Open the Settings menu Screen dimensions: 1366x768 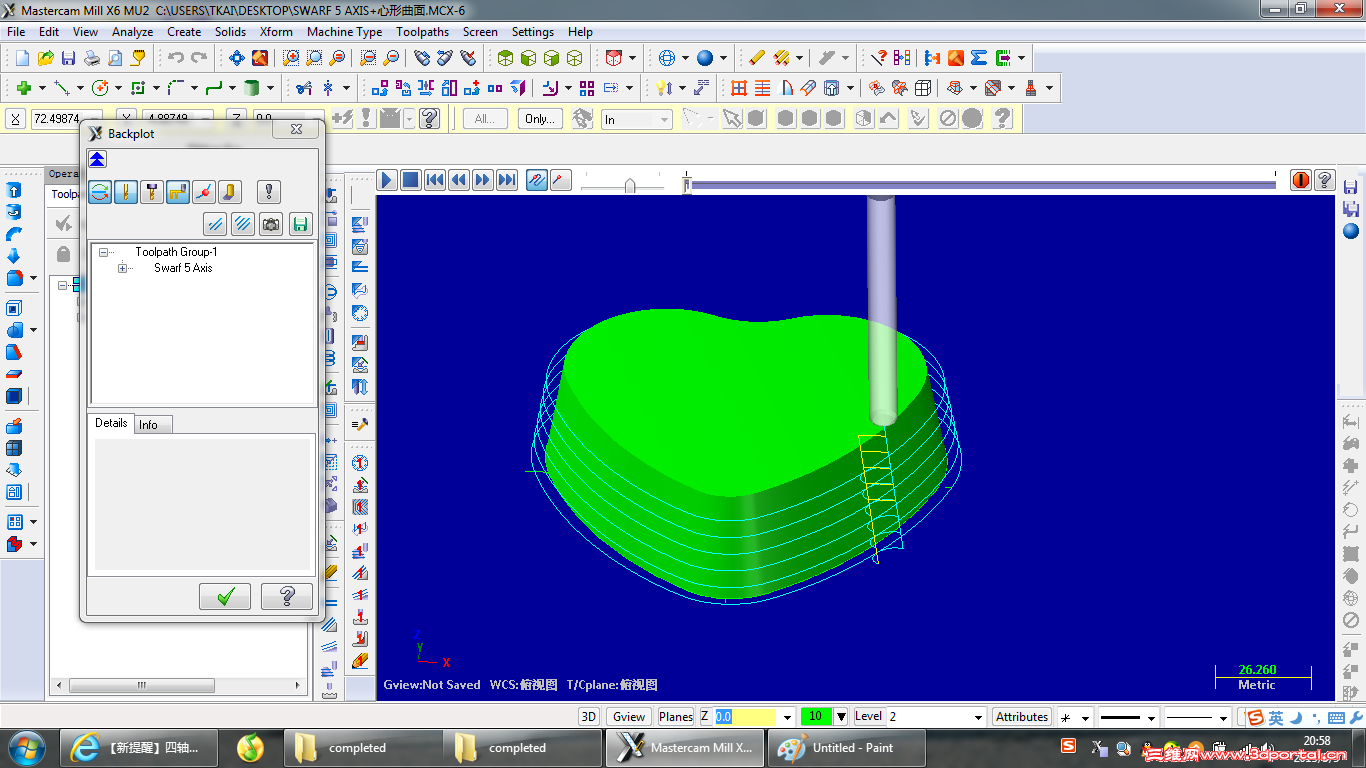pos(533,32)
